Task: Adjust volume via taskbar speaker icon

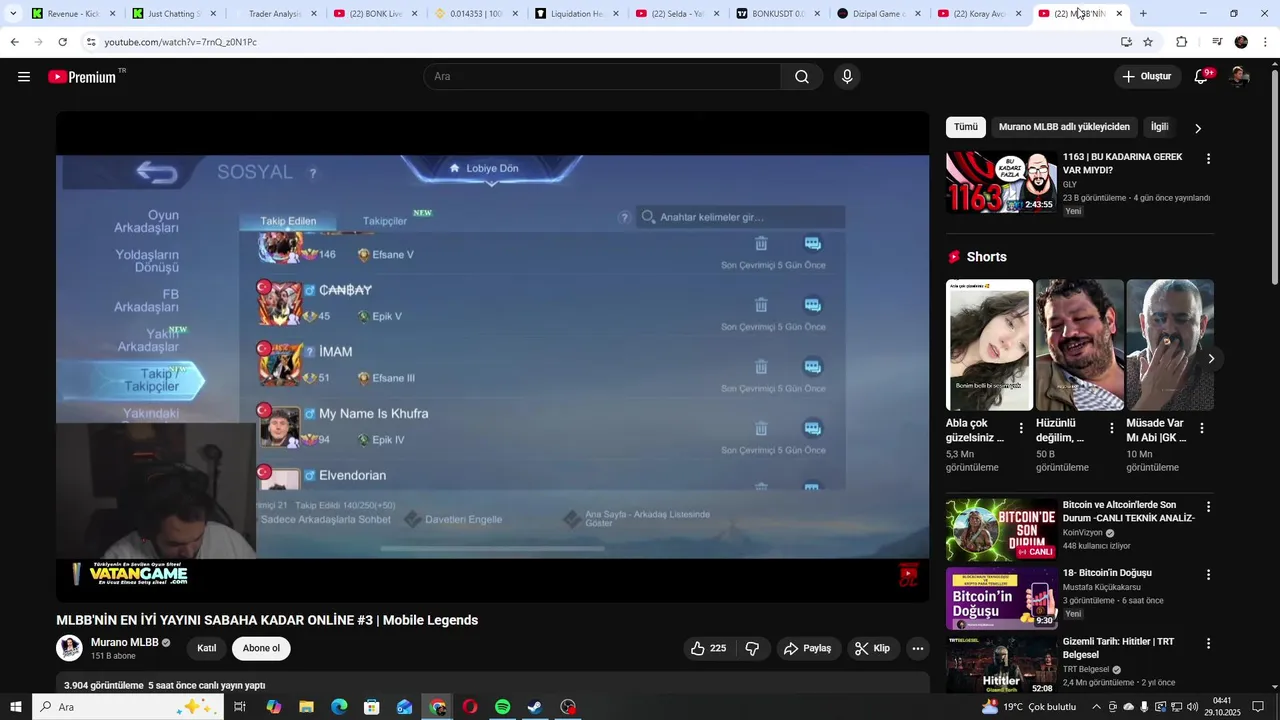Action: click(1193, 707)
